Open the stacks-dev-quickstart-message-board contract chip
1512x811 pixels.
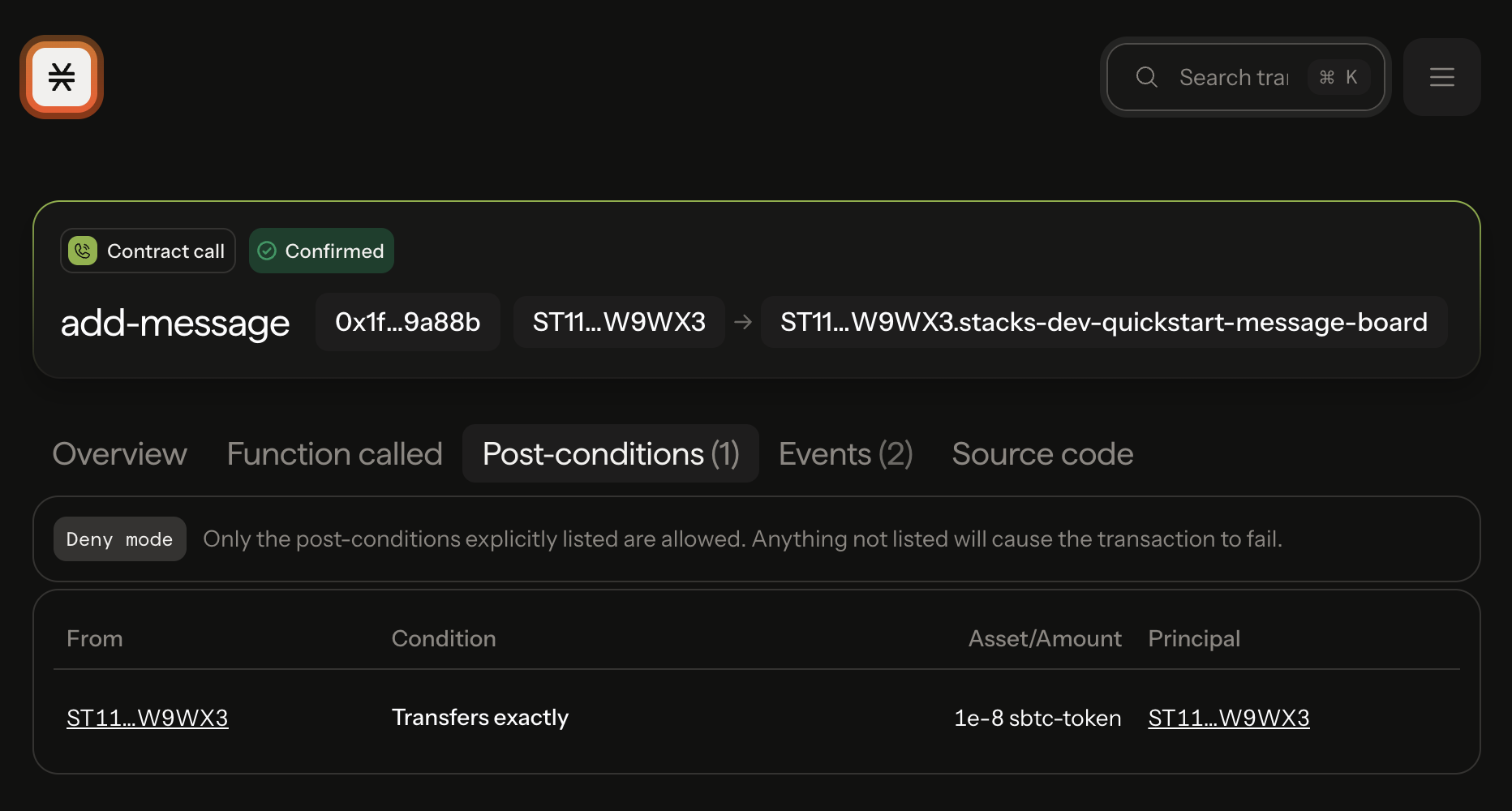(1103, 322)
